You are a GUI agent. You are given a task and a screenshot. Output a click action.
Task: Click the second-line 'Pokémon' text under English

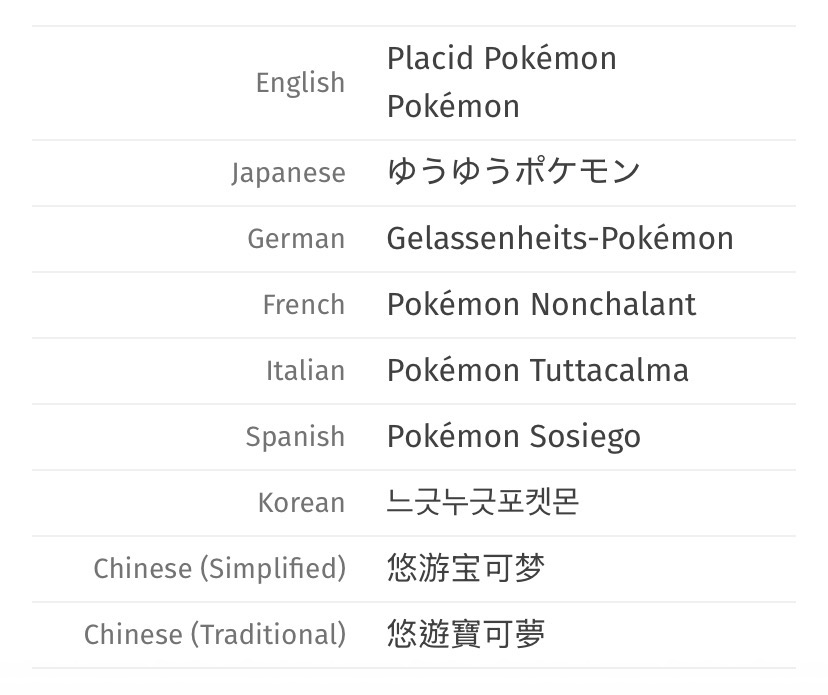(x=453, y=106)
